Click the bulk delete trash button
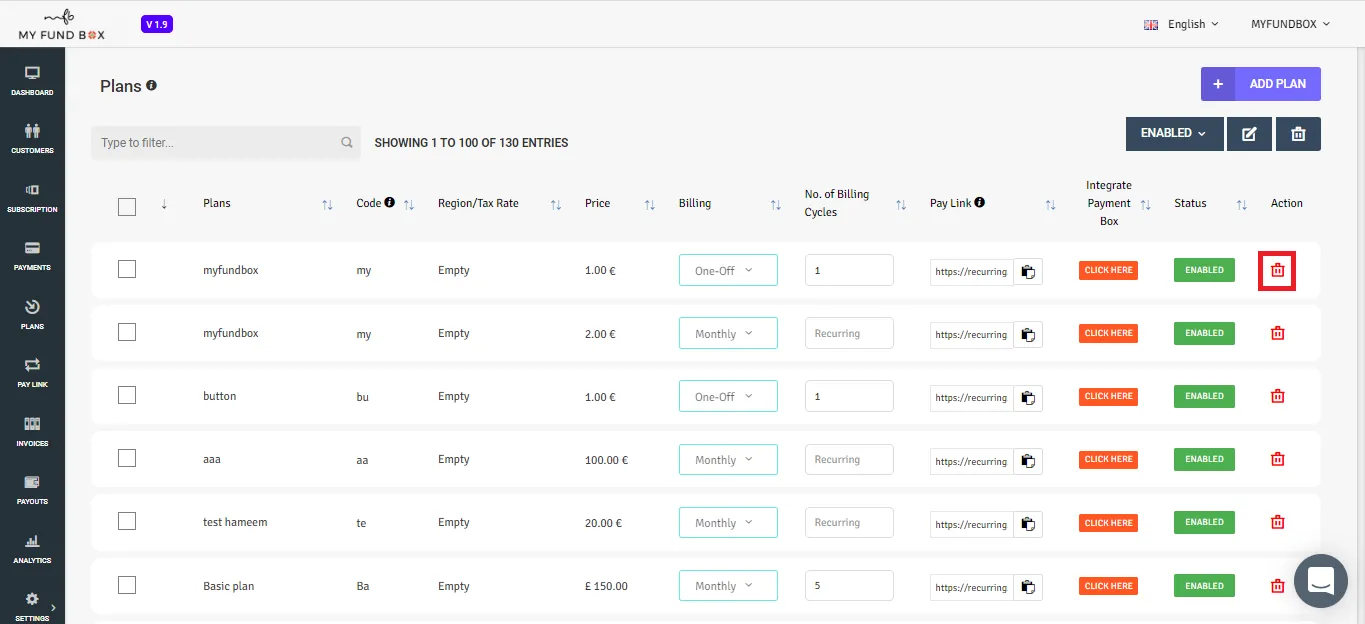The height and width of the screenshot is (624, 1365). click(x=1298, y=134)
